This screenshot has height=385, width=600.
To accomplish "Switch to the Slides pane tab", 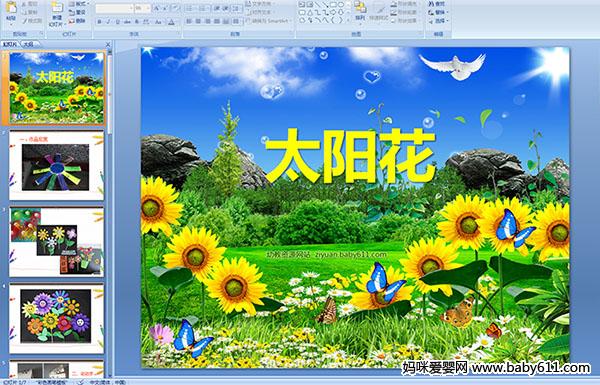I will [x=9, y=44].
